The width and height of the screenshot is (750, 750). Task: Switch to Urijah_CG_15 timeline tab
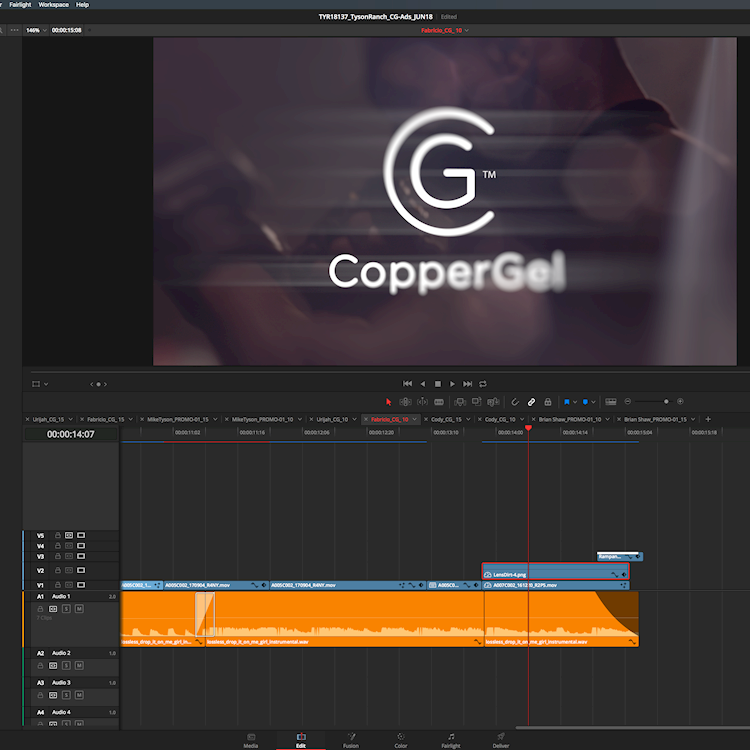pyautogui.click(x=48, y=419)
